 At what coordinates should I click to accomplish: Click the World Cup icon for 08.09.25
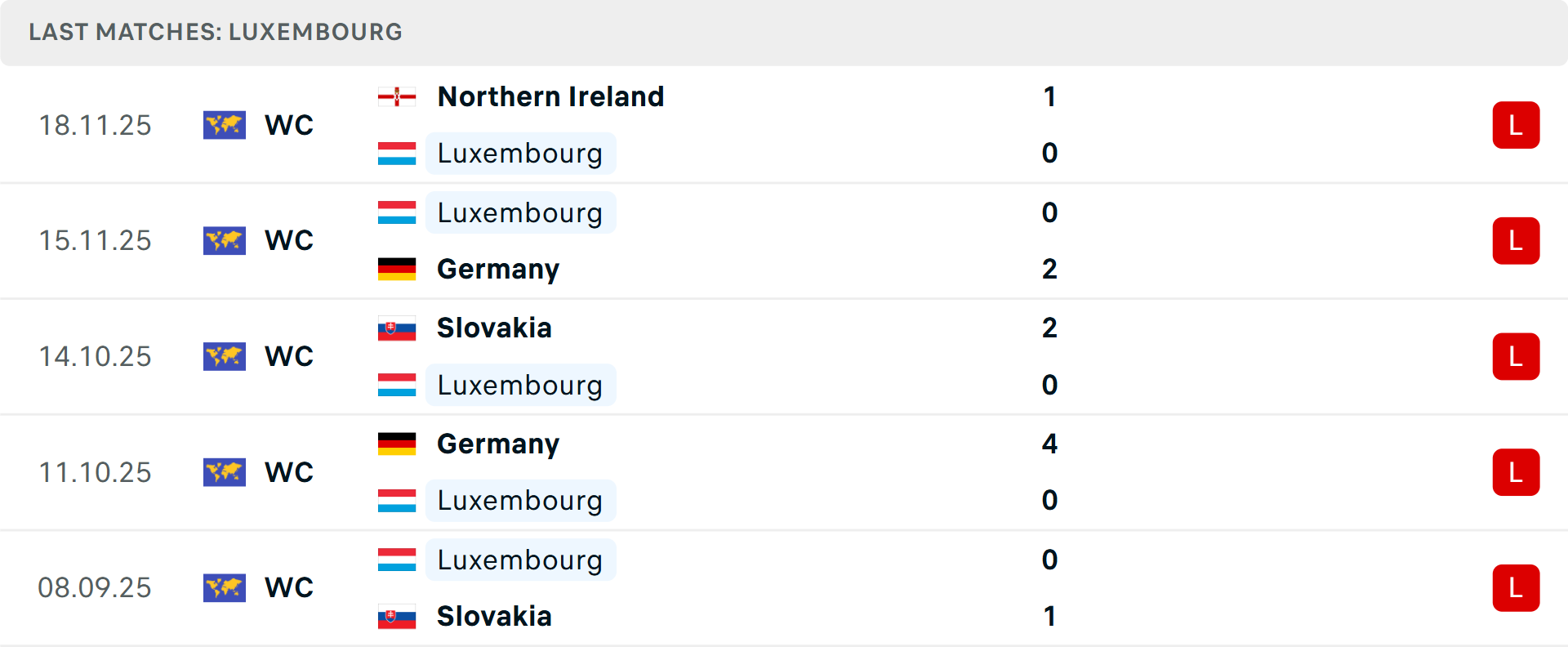(225, 587)
